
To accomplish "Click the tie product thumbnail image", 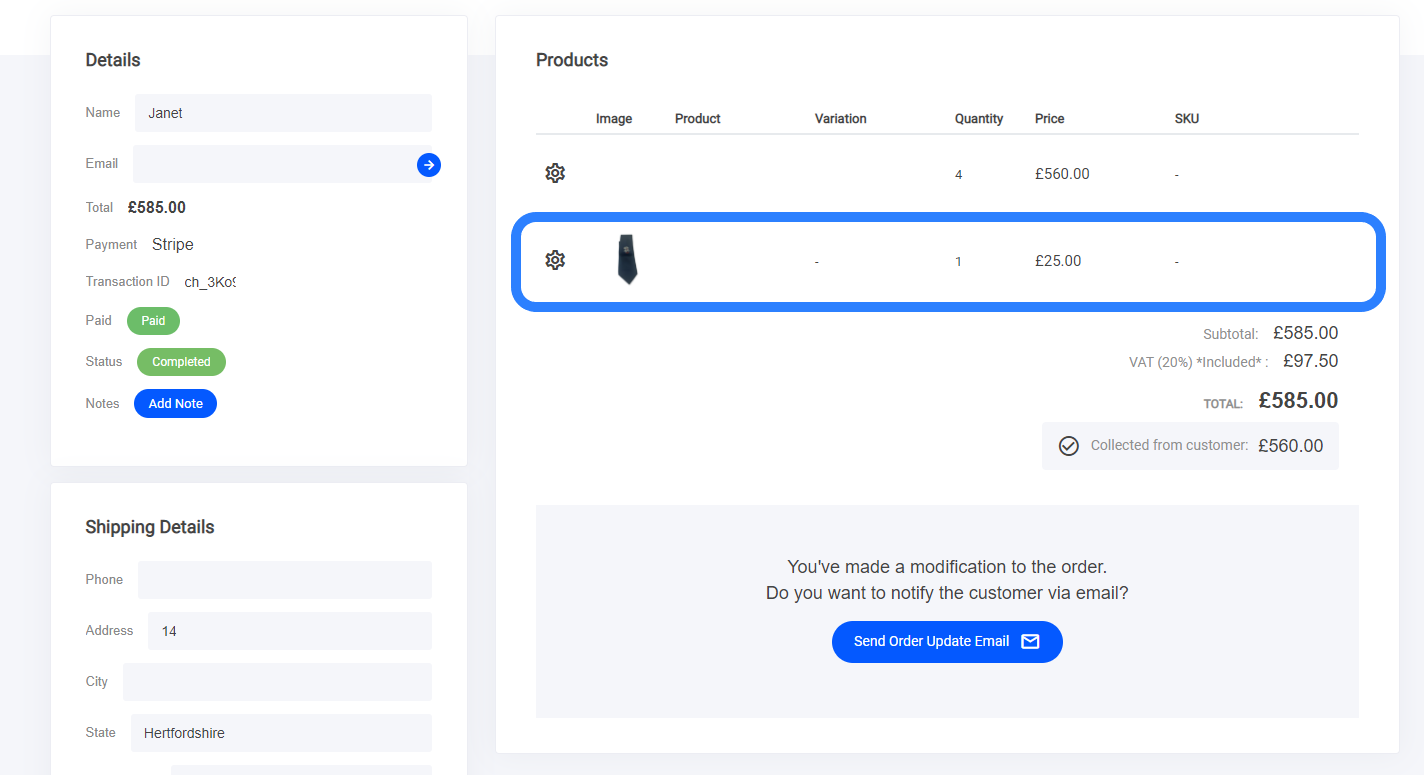I will click(x=627, y=260).
